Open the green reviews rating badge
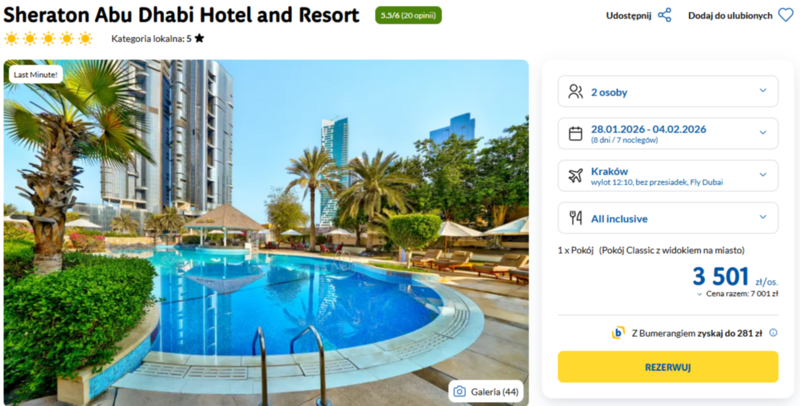This screenshot has height=406, width=800. pyautogui.click(x=408, y=15)
